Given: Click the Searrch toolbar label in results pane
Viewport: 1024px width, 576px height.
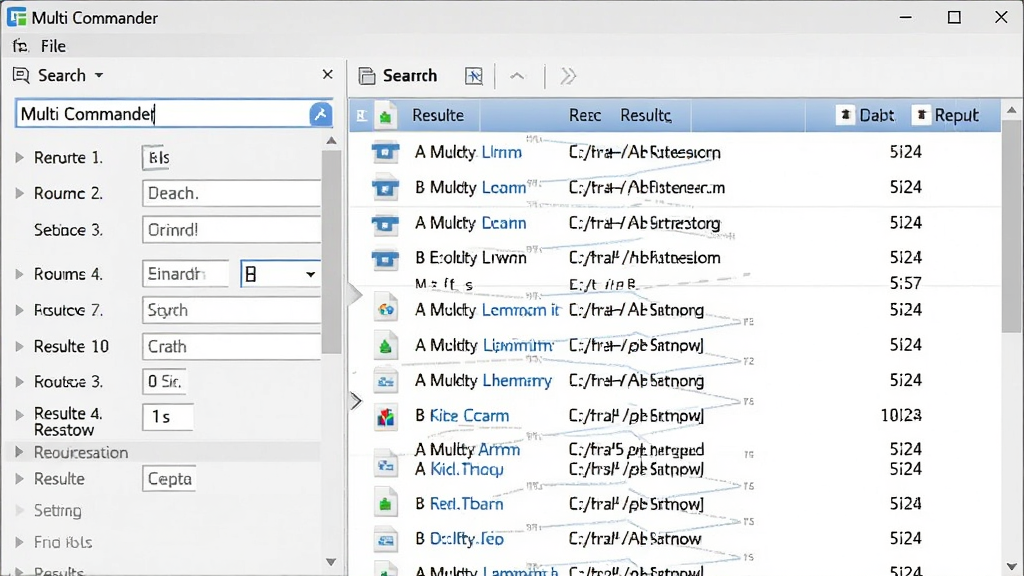Looking at the screenshot, I should [x=409, y=76].
